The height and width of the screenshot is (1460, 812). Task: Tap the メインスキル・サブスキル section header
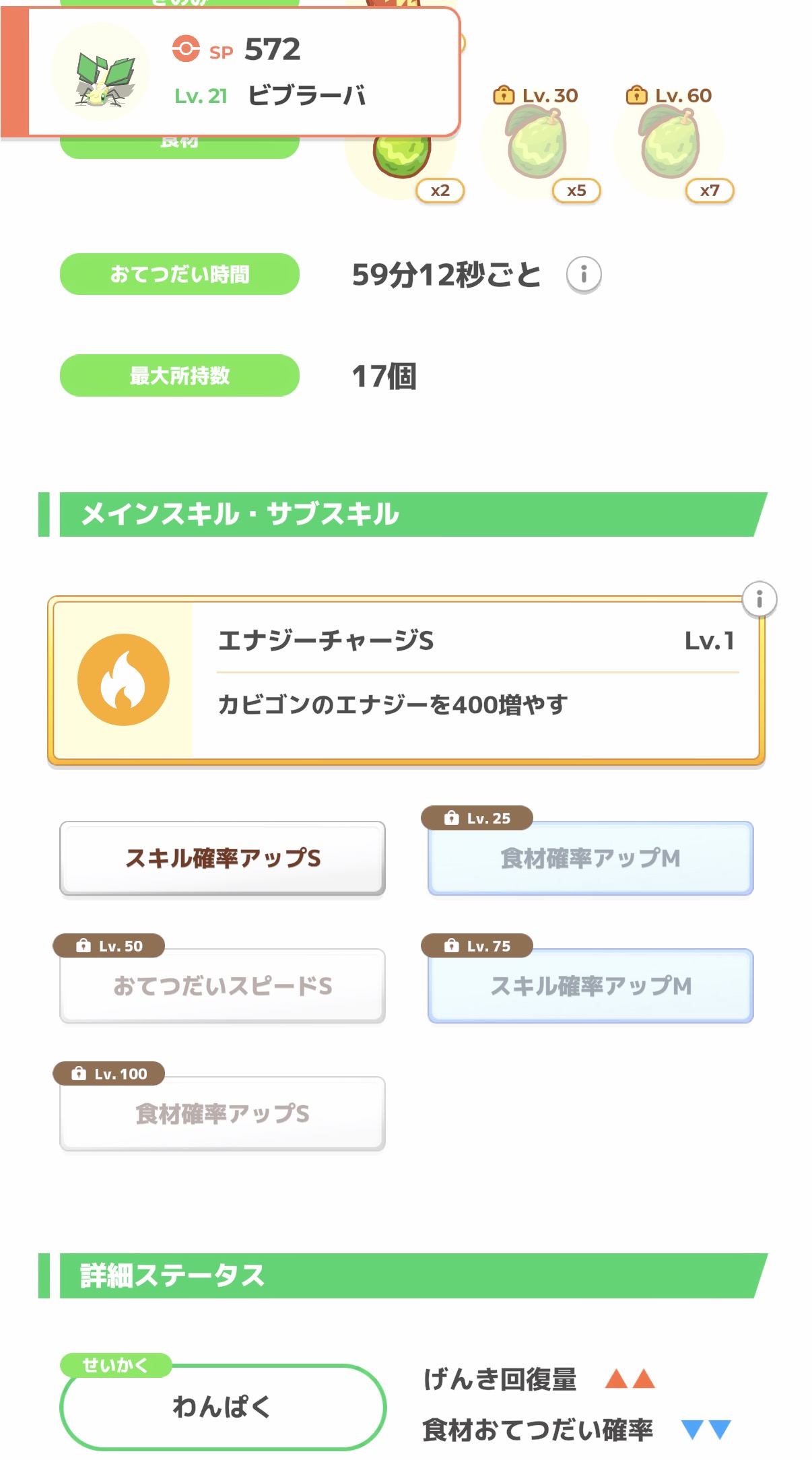[404, 515]
